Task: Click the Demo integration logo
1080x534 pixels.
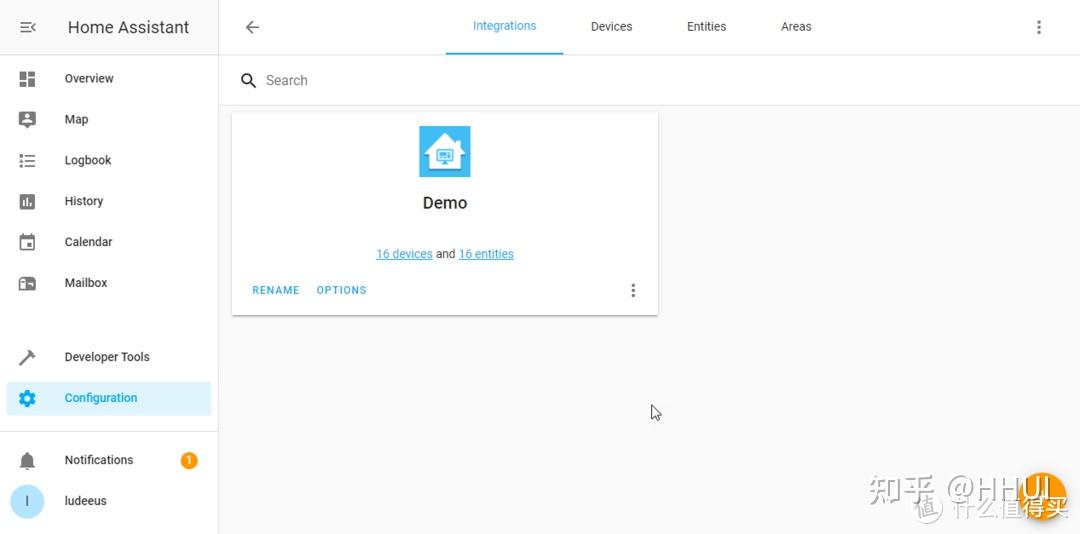Action: (445, 152)
